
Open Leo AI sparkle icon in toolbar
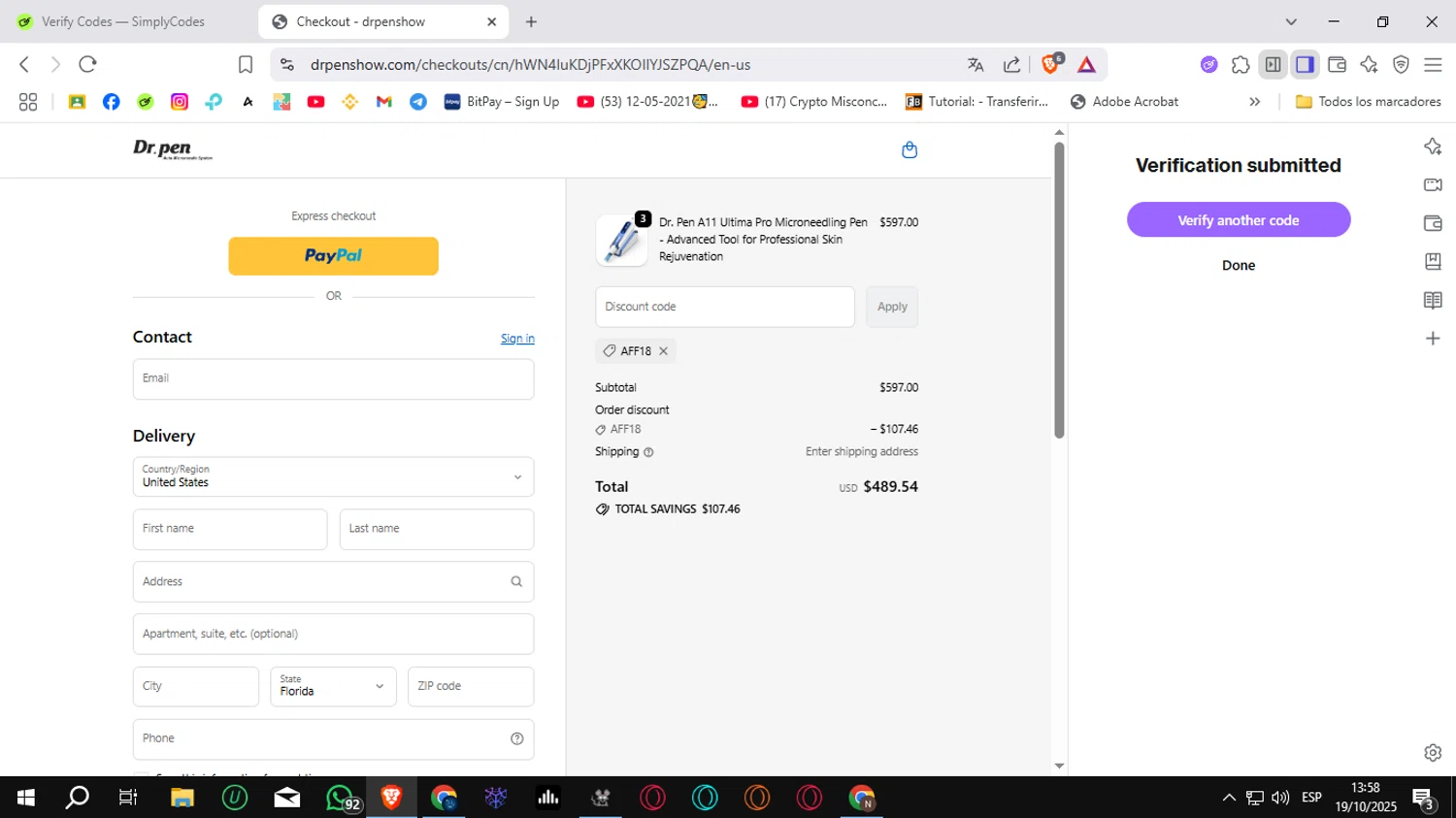[1369, 65]
